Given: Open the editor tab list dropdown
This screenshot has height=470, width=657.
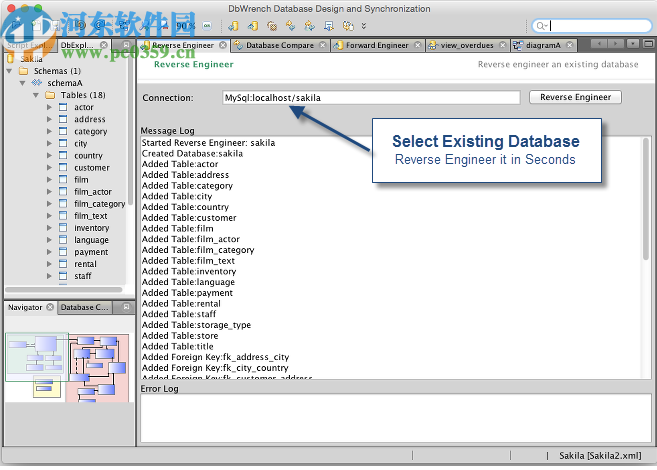Looking at the screenshot, I should (633, 44).
